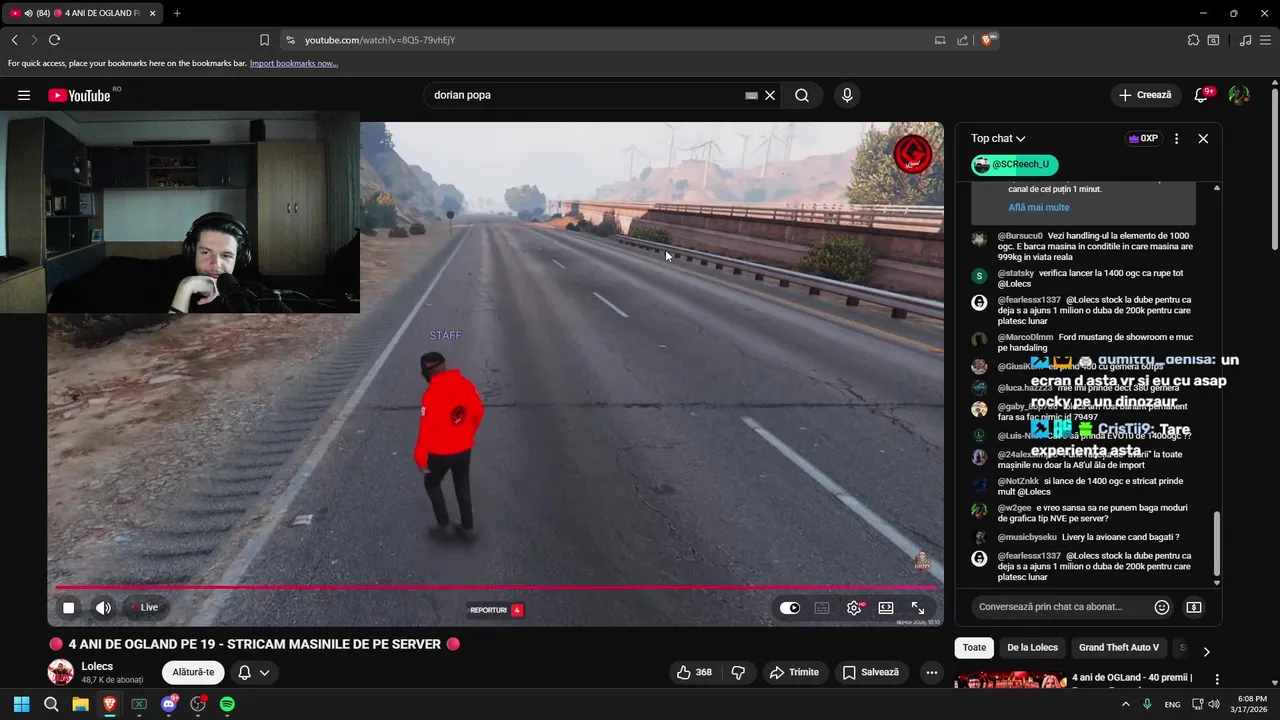This screenshot has width=1280, height=720.
Task: Toggle autoplay switch in the player
Action: (x=790, y=607)
